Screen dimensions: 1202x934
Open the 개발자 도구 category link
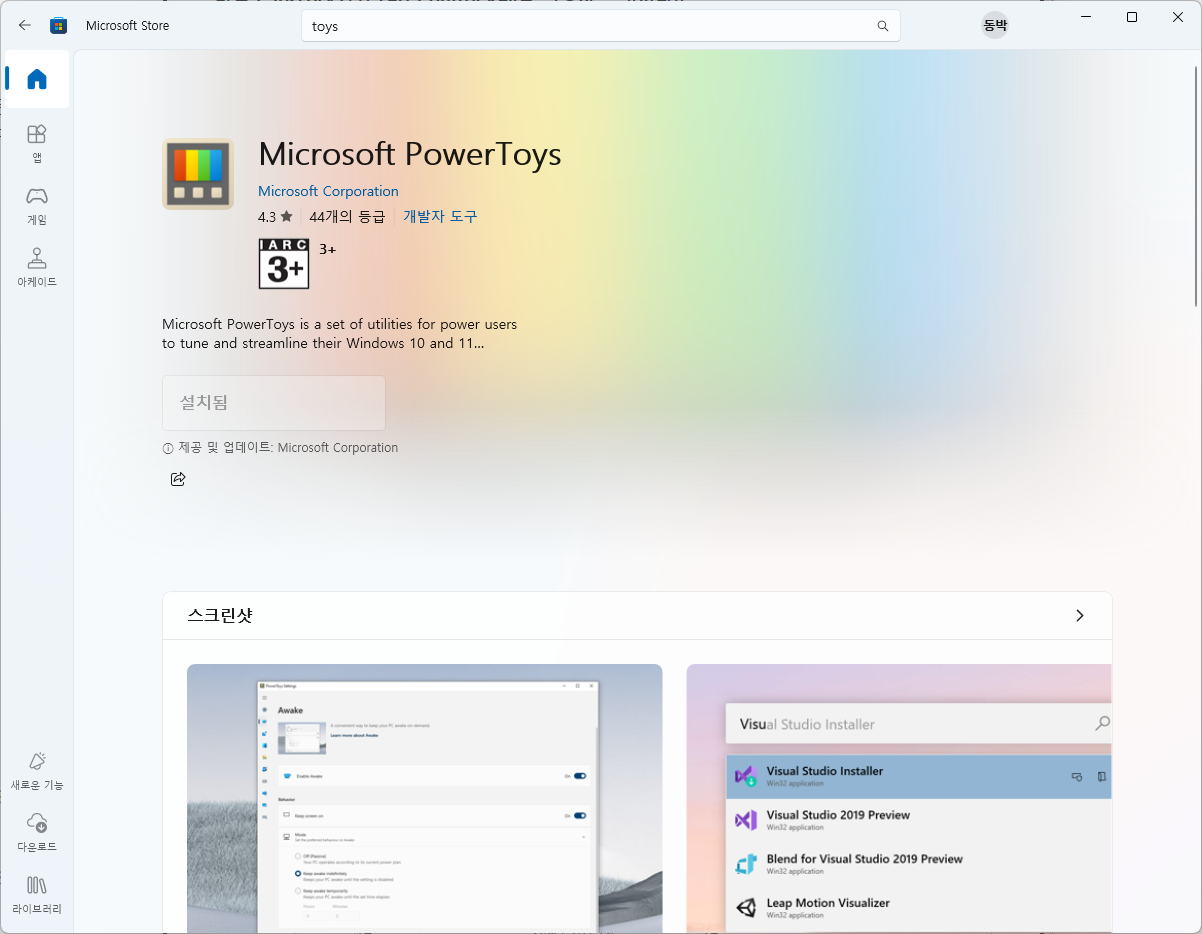(440, 216)
